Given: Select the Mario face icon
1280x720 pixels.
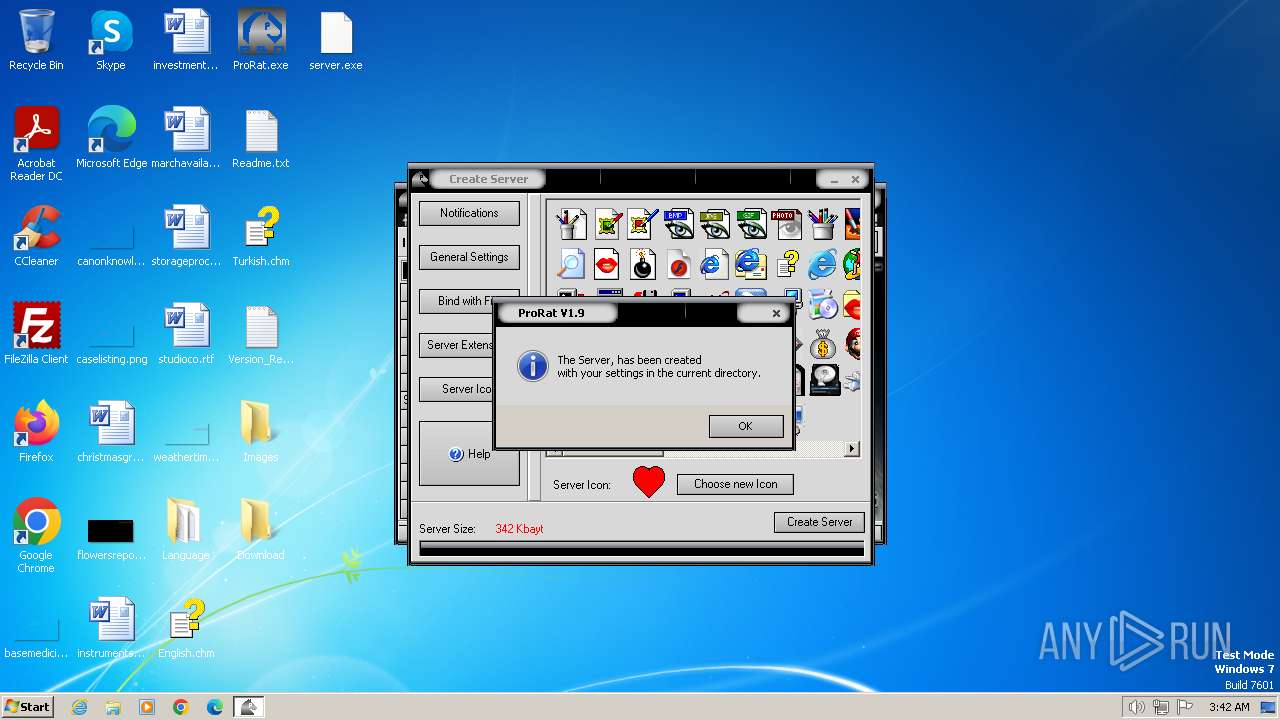Looking at the screenshot, I should [x=852, y=345].
